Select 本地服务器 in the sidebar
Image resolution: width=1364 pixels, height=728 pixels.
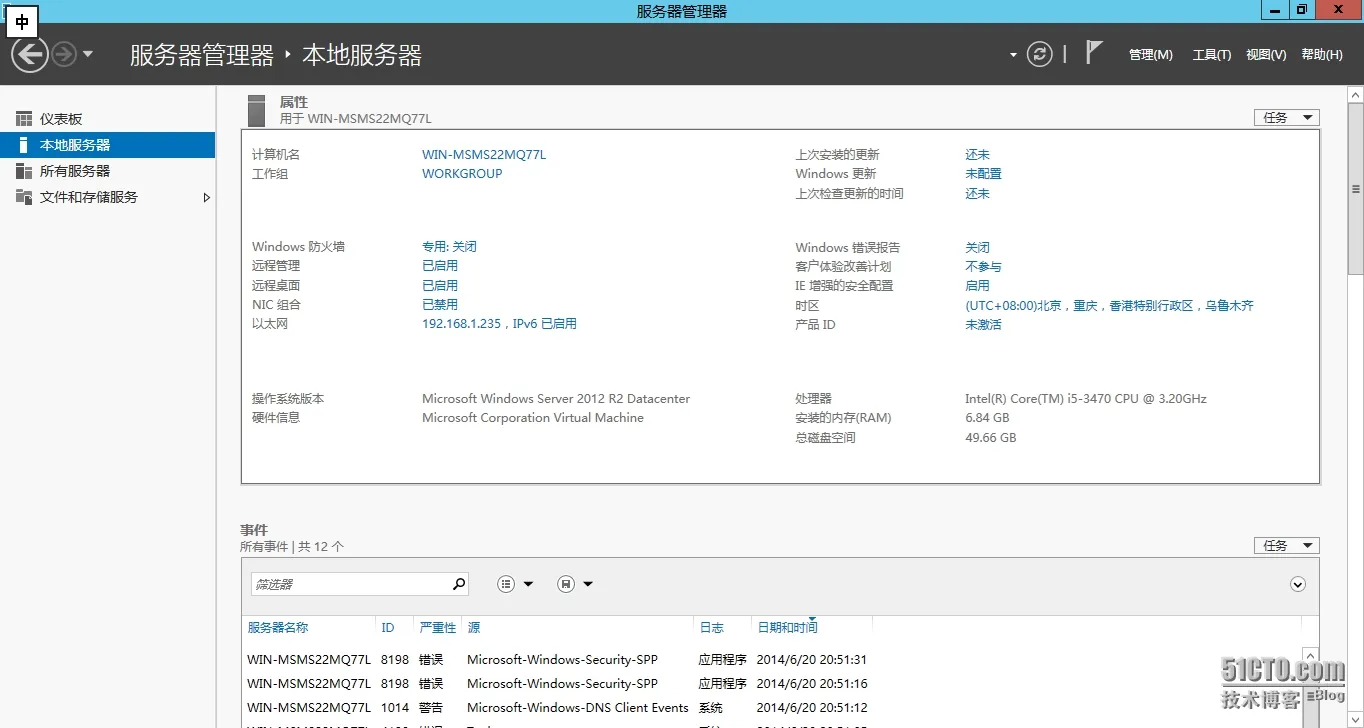tap(108, 145)
